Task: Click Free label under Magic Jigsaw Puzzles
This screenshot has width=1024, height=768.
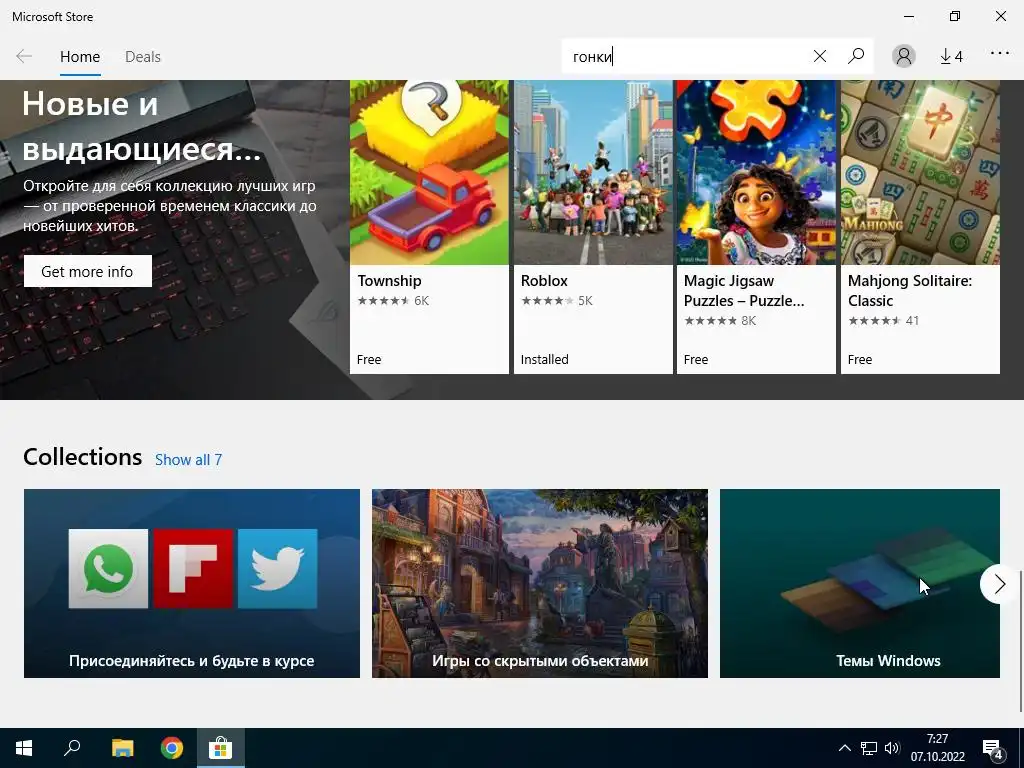Action: (x=696, y=359)
